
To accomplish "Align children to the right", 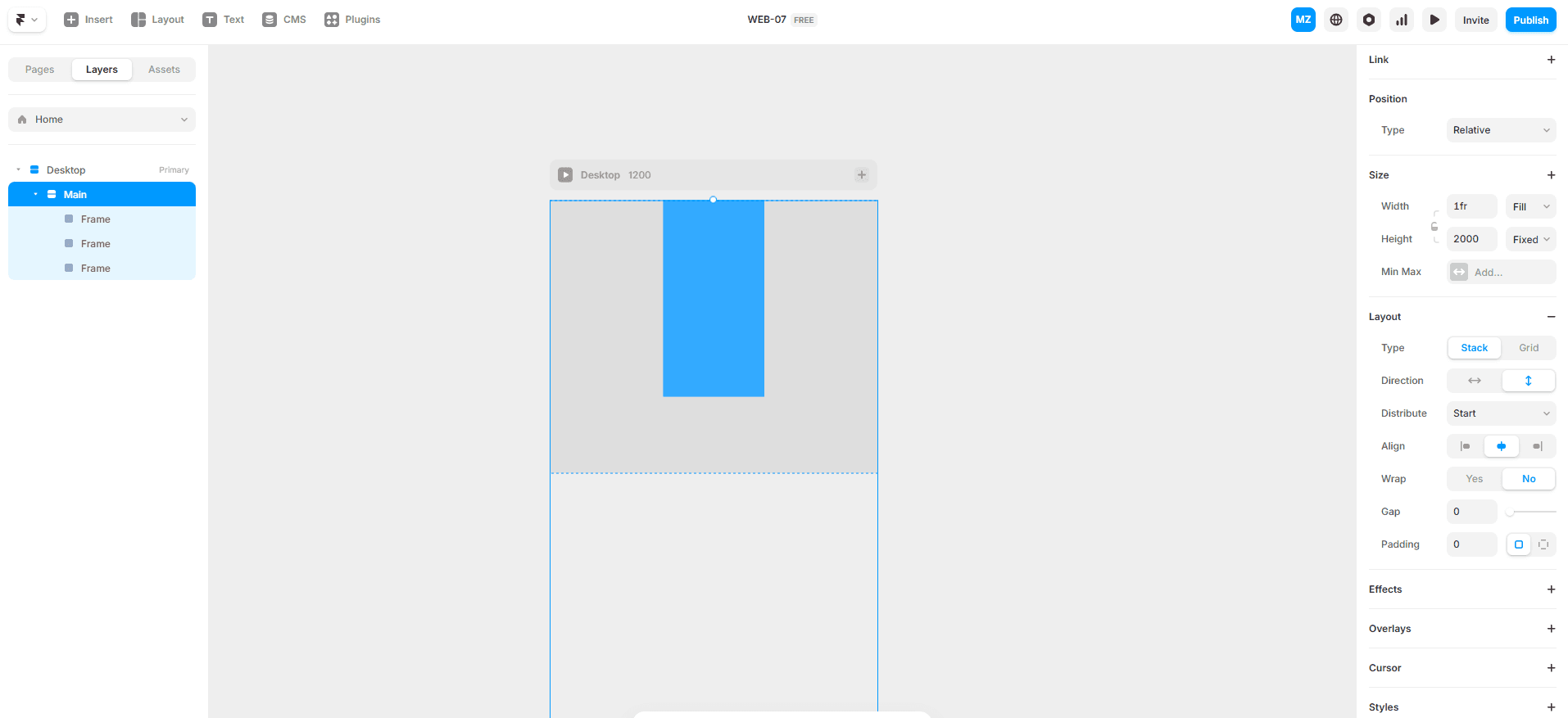I will pos(1538,446).
